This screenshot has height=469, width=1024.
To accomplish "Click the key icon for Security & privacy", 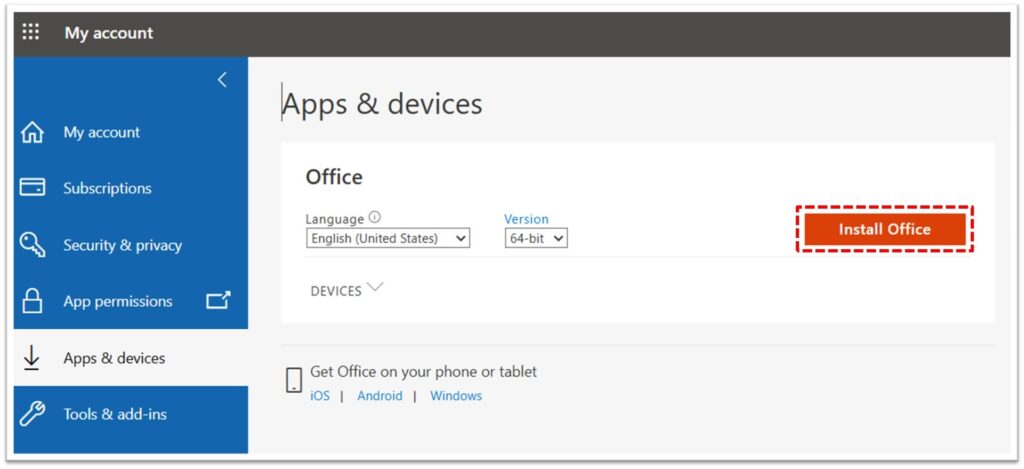I will (x=32, y=246).
